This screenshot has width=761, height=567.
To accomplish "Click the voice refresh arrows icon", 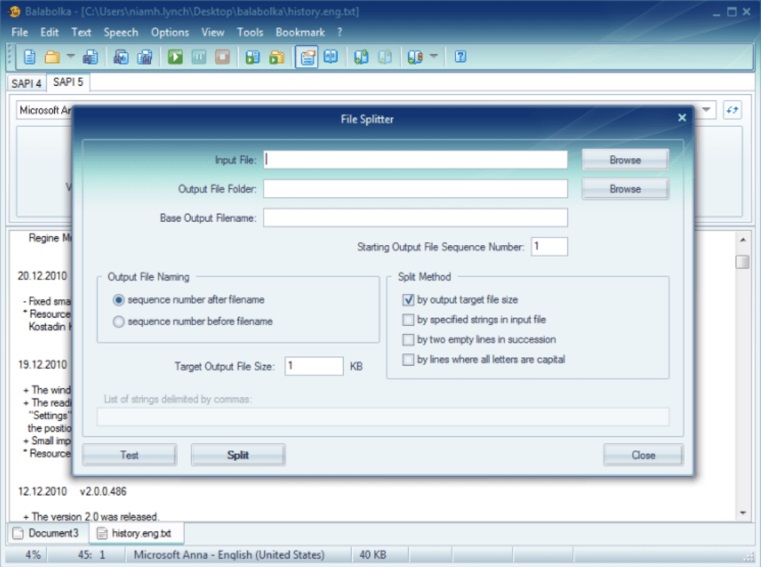I will click(x=732, y=110).
